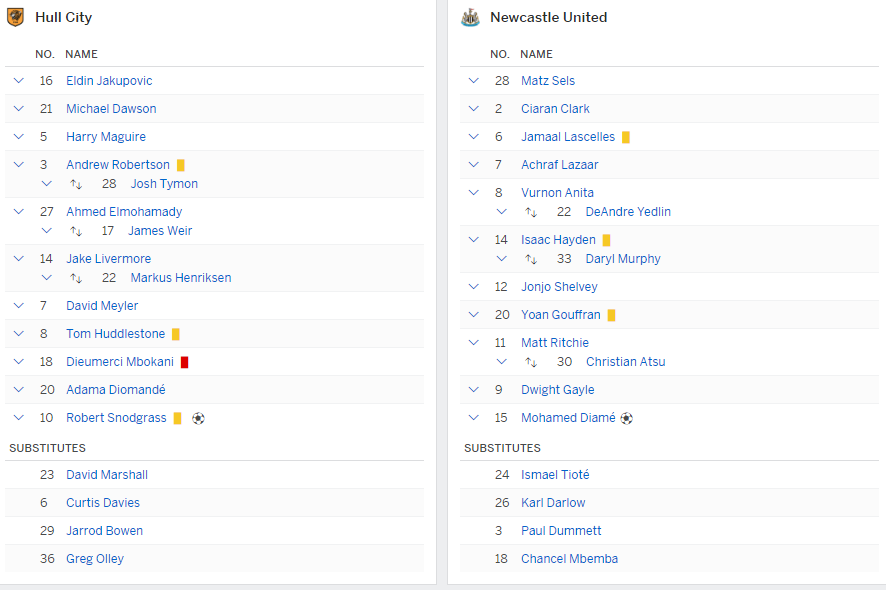Screen dimensions: 886x590
Task: Click Dieumerci Mbokani's red card icon
Action: (184, 362)
